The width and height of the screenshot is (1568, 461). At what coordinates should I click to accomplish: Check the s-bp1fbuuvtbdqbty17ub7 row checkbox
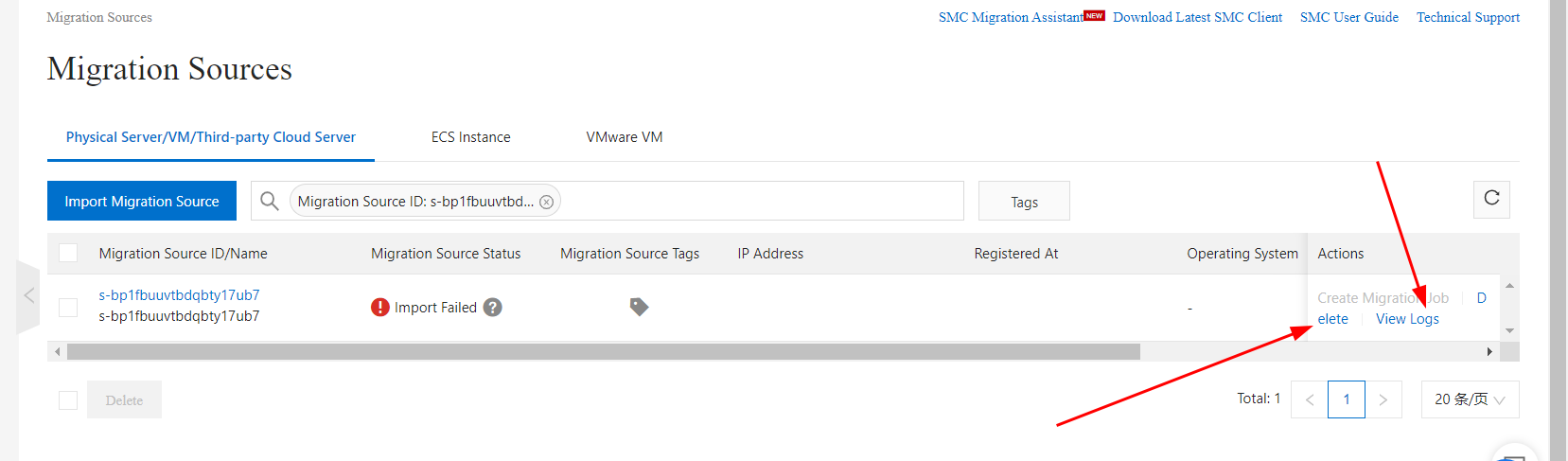[x=68, y=307]
